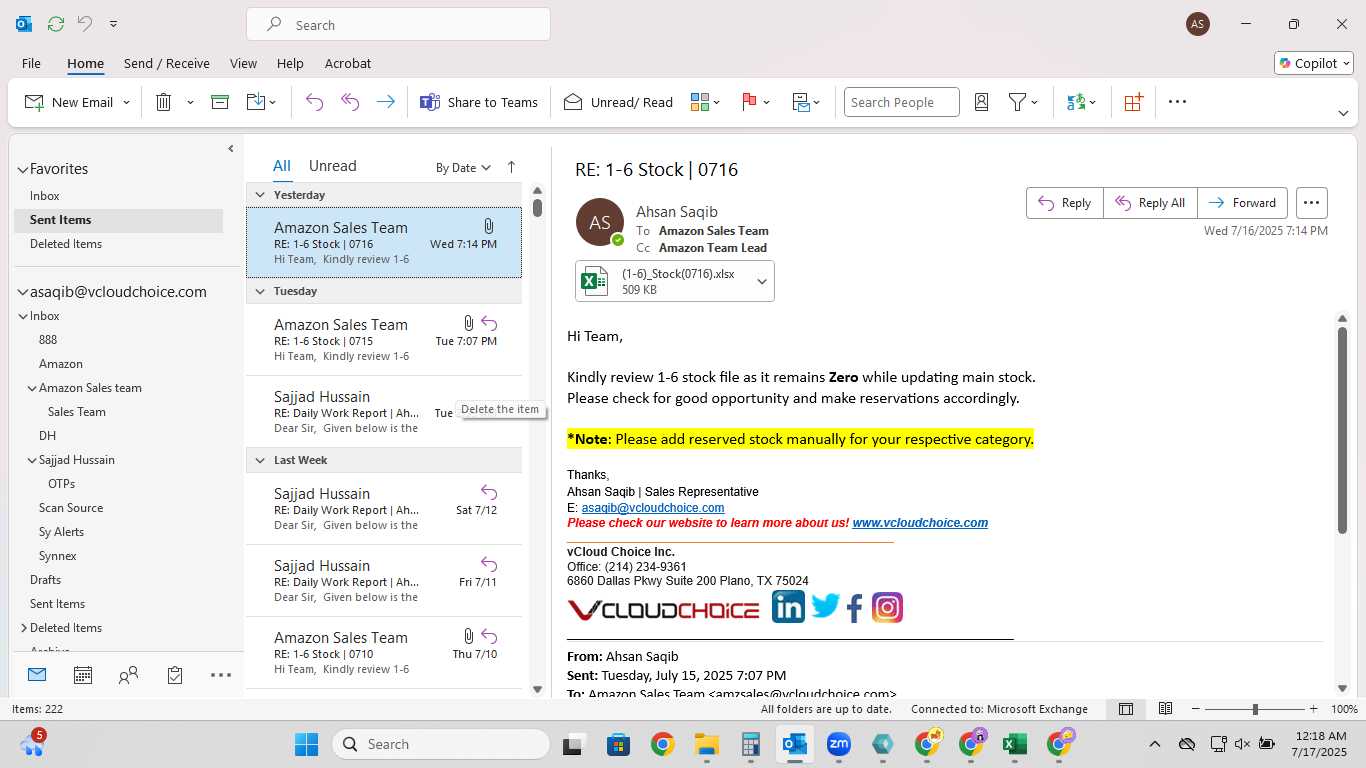Click the ribbon Reply arrow icon

point(314,102)
